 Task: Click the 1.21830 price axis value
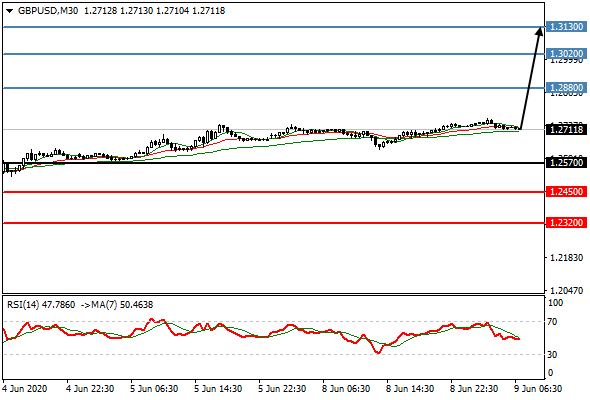(x=566, y=258)
